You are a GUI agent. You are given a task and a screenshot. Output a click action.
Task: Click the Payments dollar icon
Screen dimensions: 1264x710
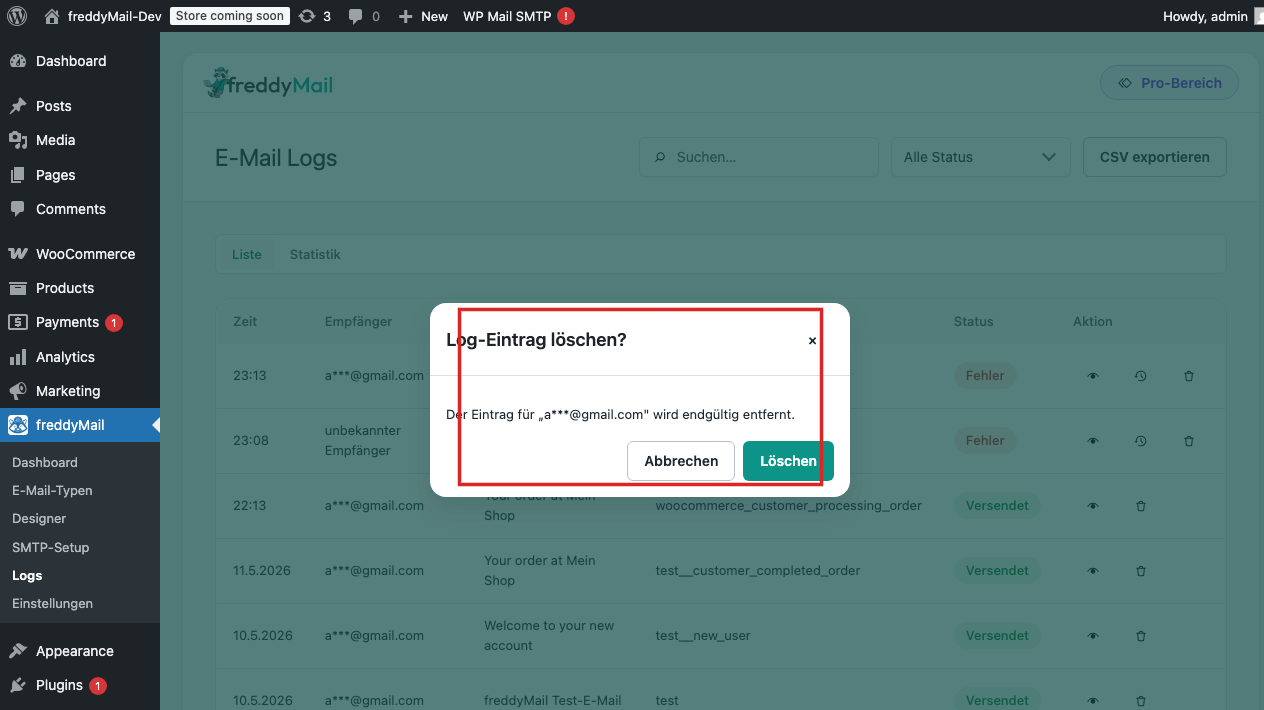tap(18, 322)
